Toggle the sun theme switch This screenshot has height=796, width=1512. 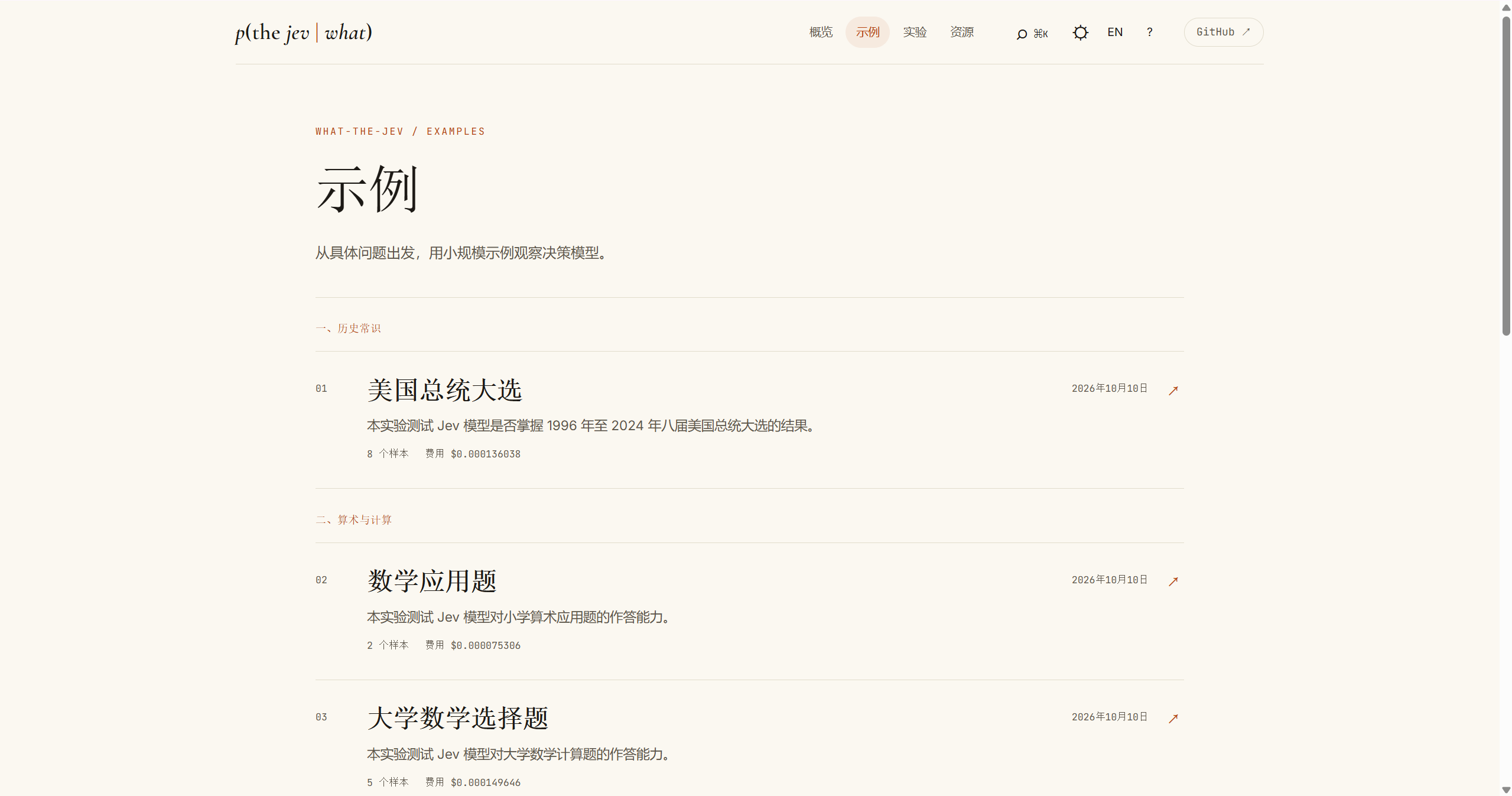(1080, 33)
